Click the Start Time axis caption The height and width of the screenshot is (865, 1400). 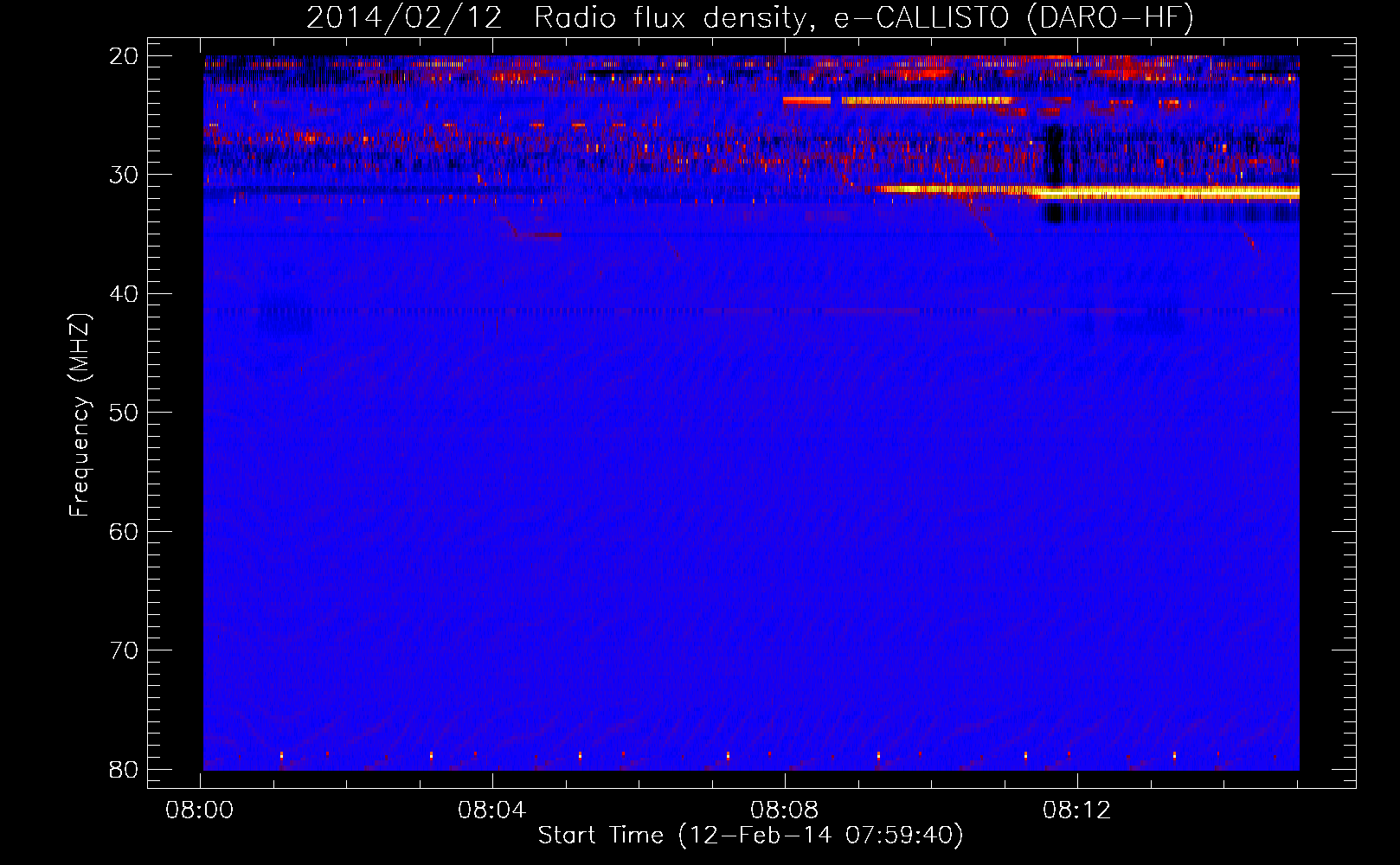coord(750,835)
